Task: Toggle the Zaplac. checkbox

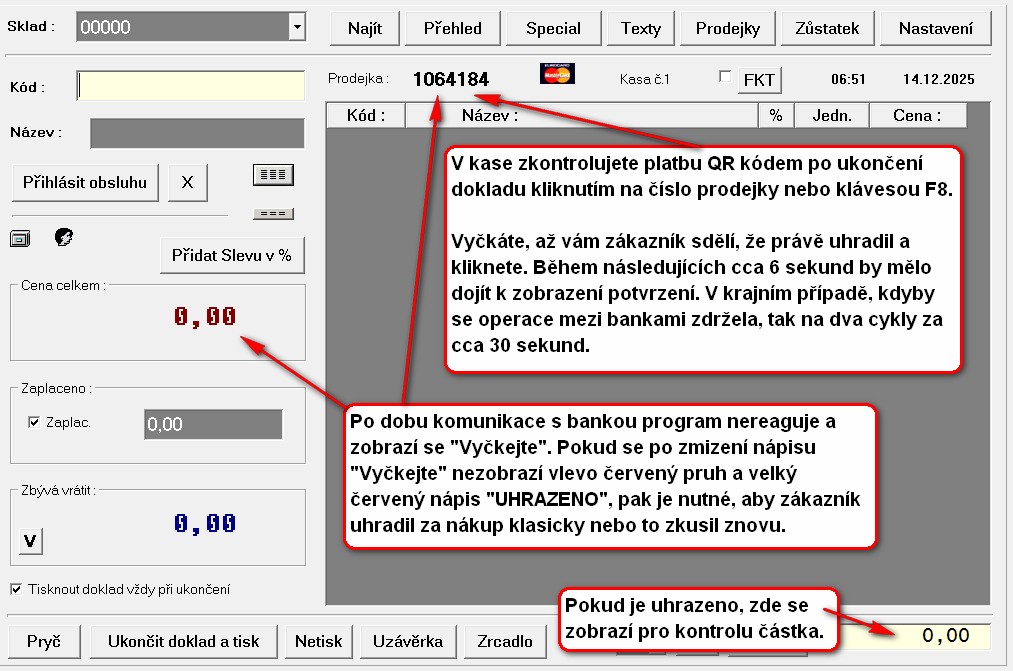Action: [34, 423]
